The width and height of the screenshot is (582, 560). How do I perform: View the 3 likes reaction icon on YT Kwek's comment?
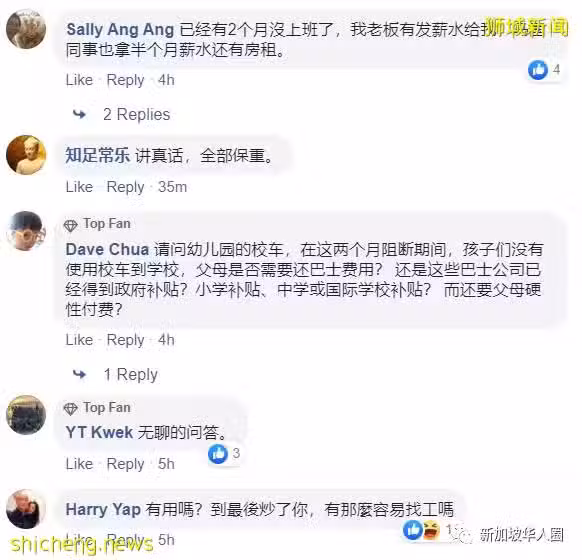click(218, 453)
